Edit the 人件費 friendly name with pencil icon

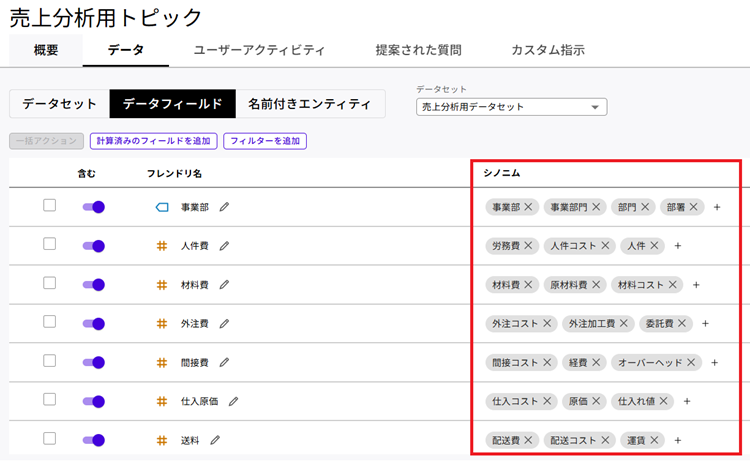(x=224, y=246)
